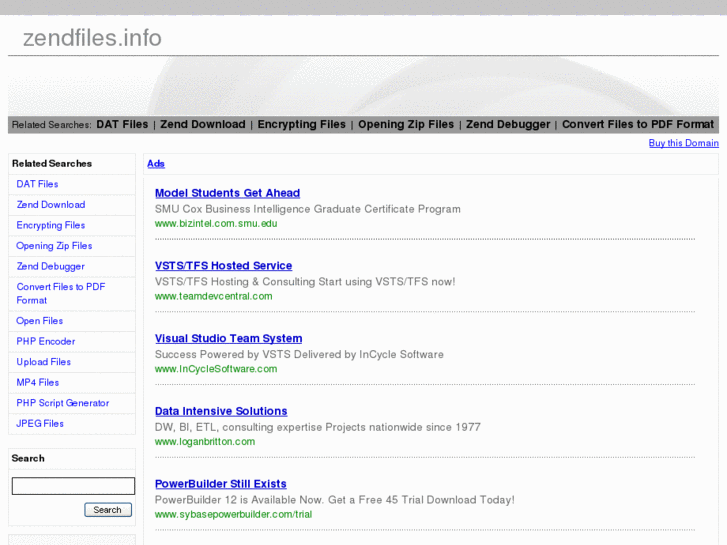The image size is (727, 545).
Task: Select 'Zend Download' in top related searches bar
Action: click(202, 125)
